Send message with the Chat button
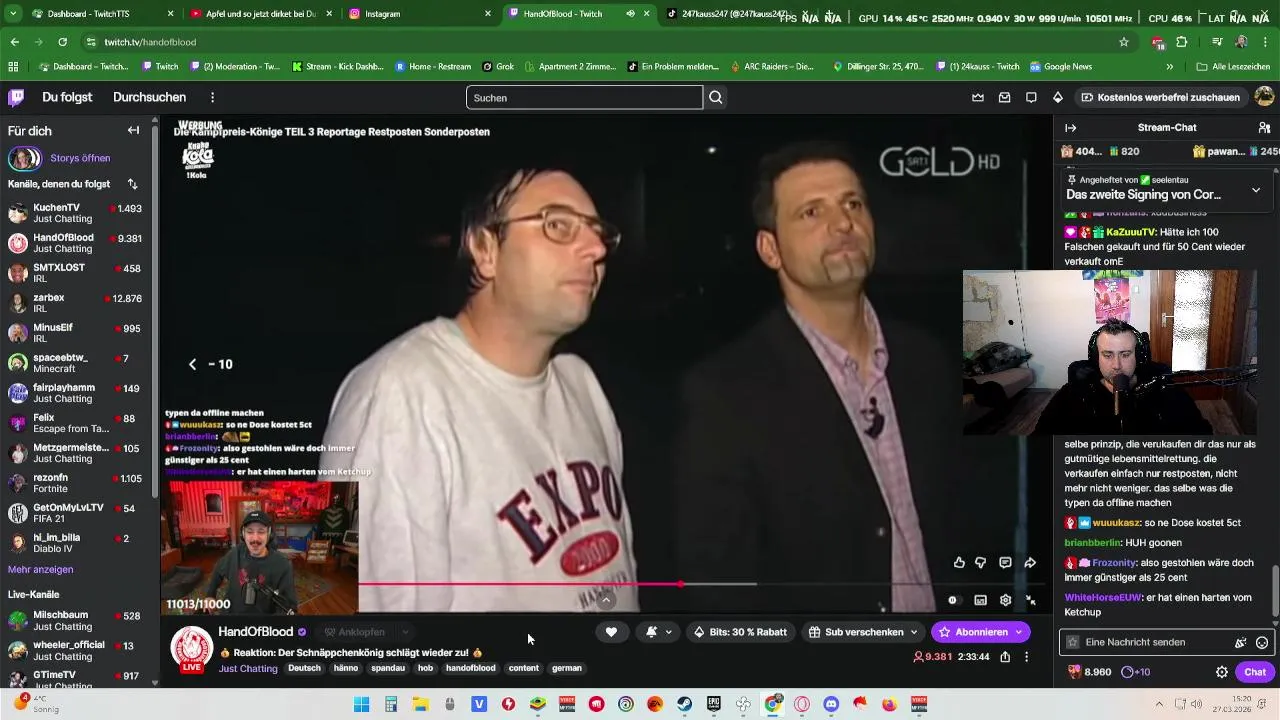Screen dimensions: 1280x720 pyautogui.click(x=1254, y=672)
